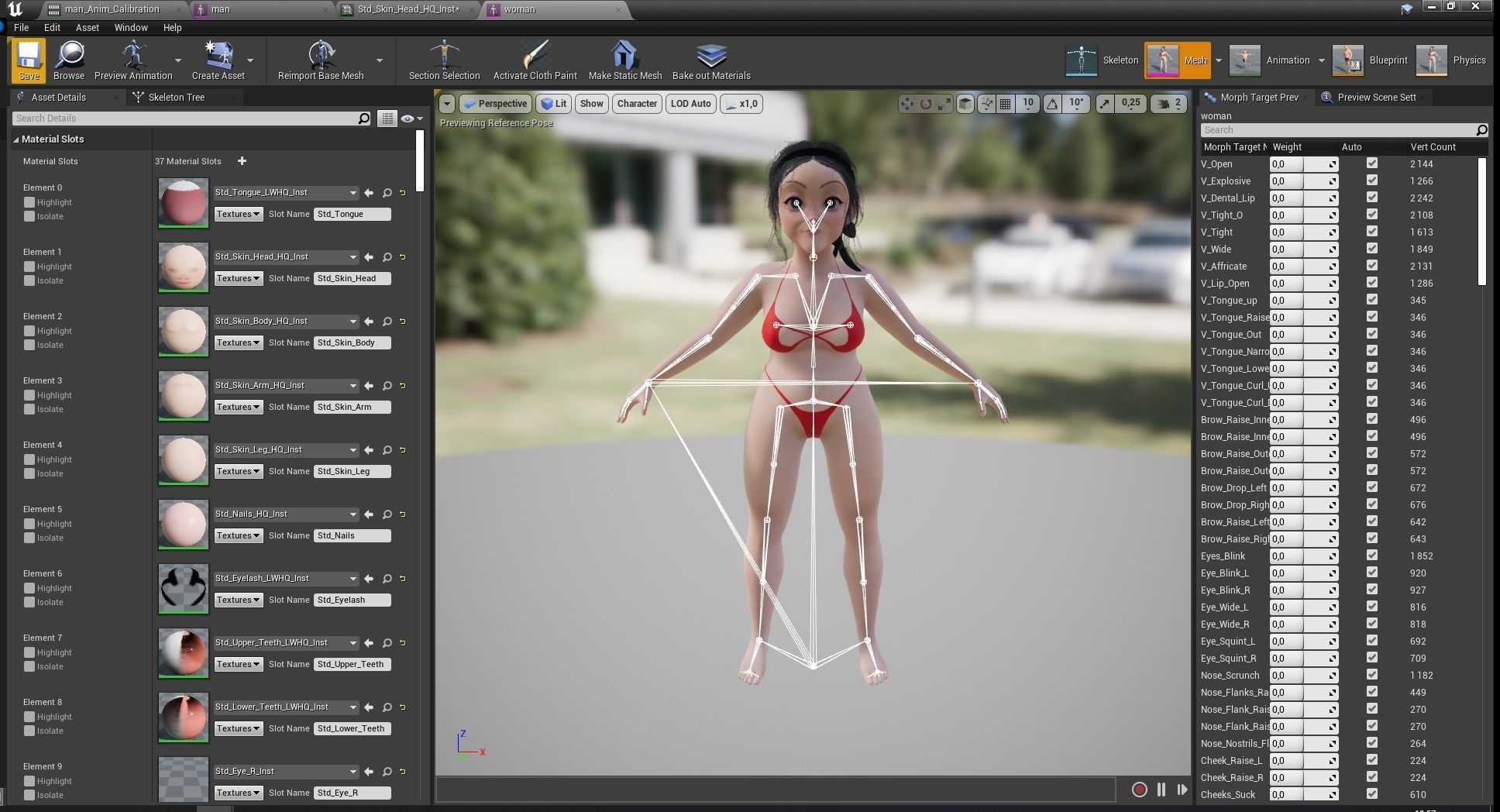Click the search magnifier icon in Asset Details
The height and width of the screenshot is (812, 1500).
coord(364,119)
